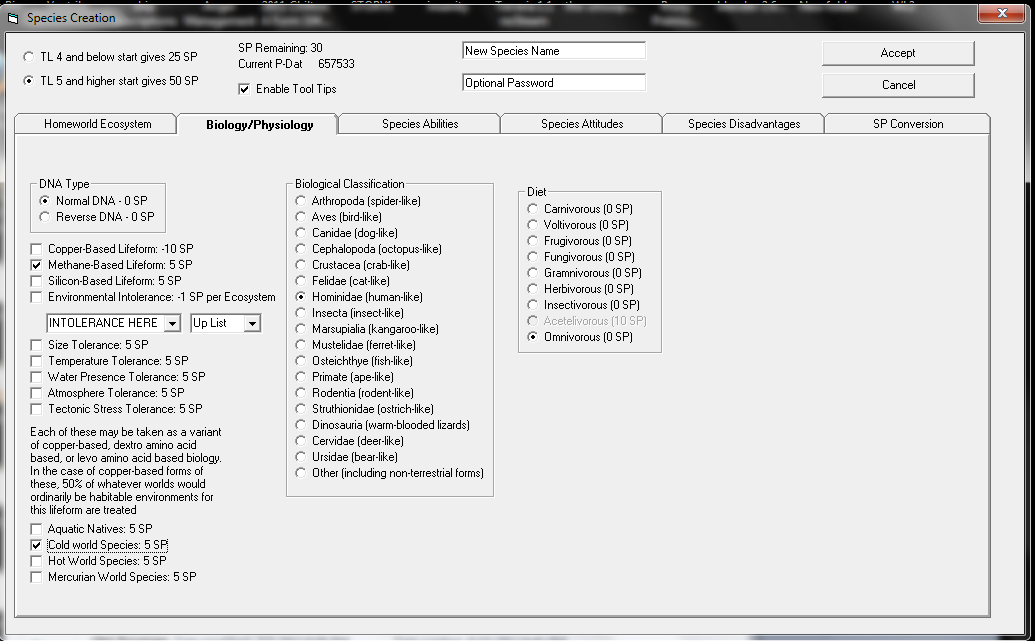Uncheck the Methane-Based Lifeform checkbox
The width and height of the screenshot is (1035, 641).
coord(37,265)
